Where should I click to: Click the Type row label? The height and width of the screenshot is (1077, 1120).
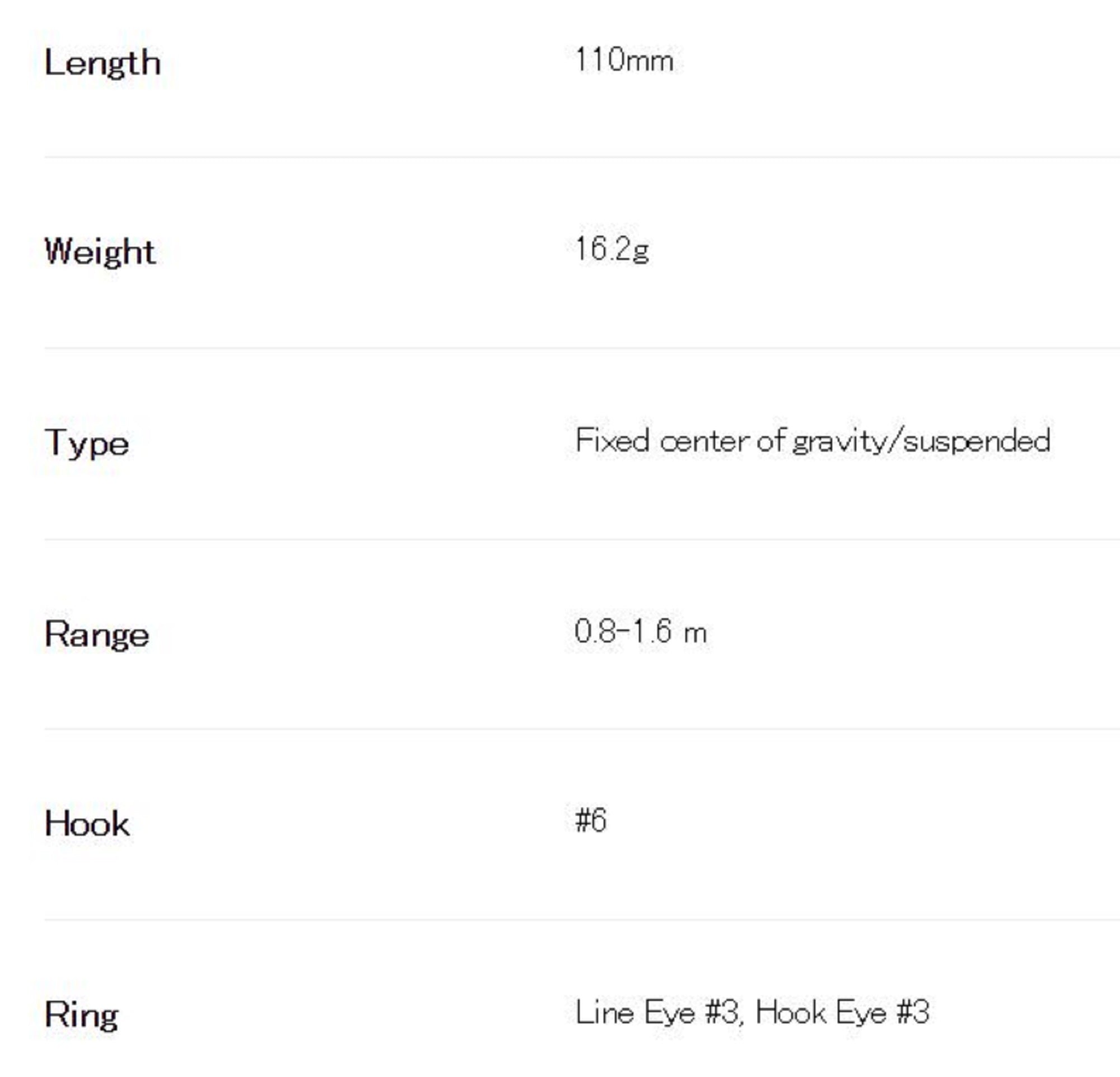tap(87, 443)
